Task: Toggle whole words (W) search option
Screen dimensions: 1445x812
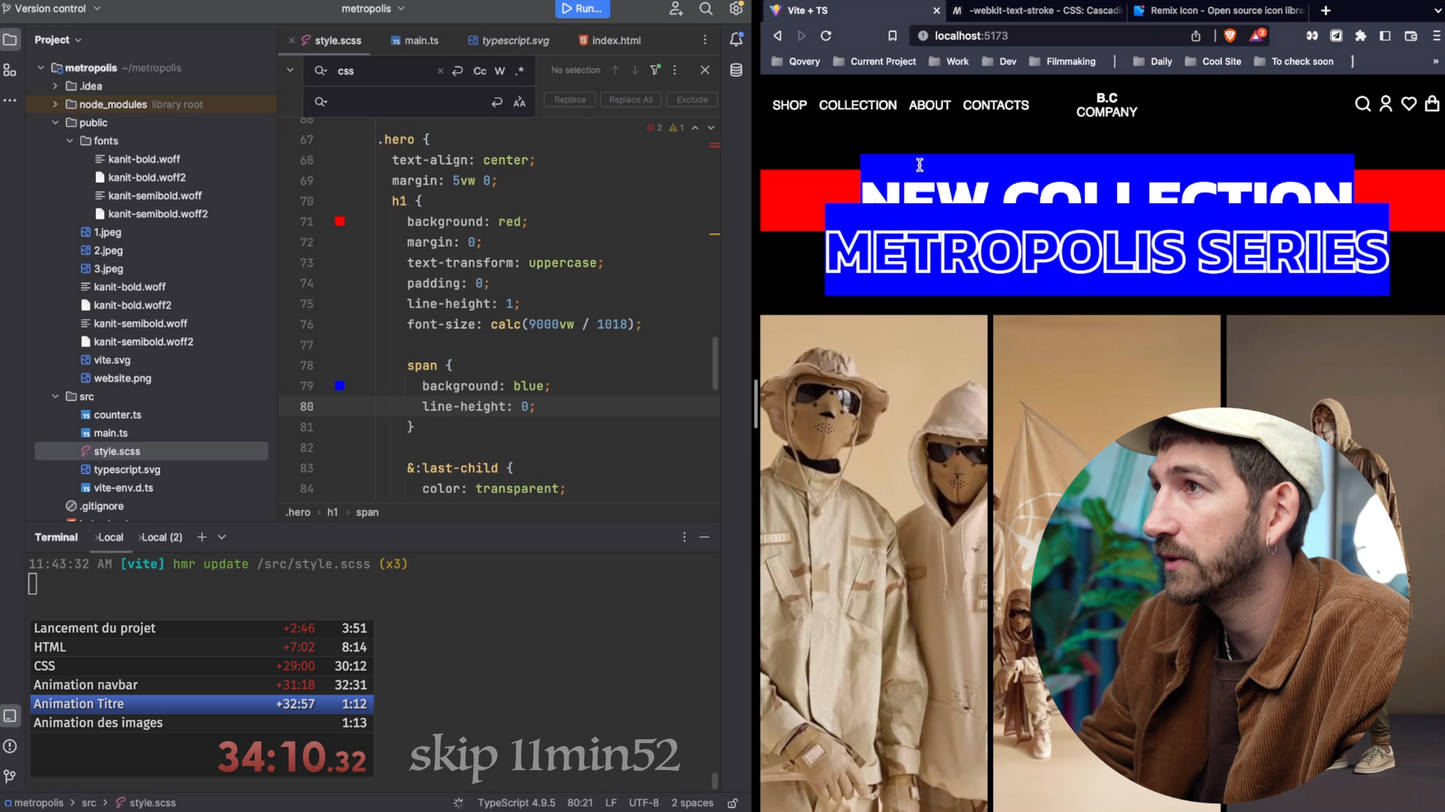Action: [500, 71]
